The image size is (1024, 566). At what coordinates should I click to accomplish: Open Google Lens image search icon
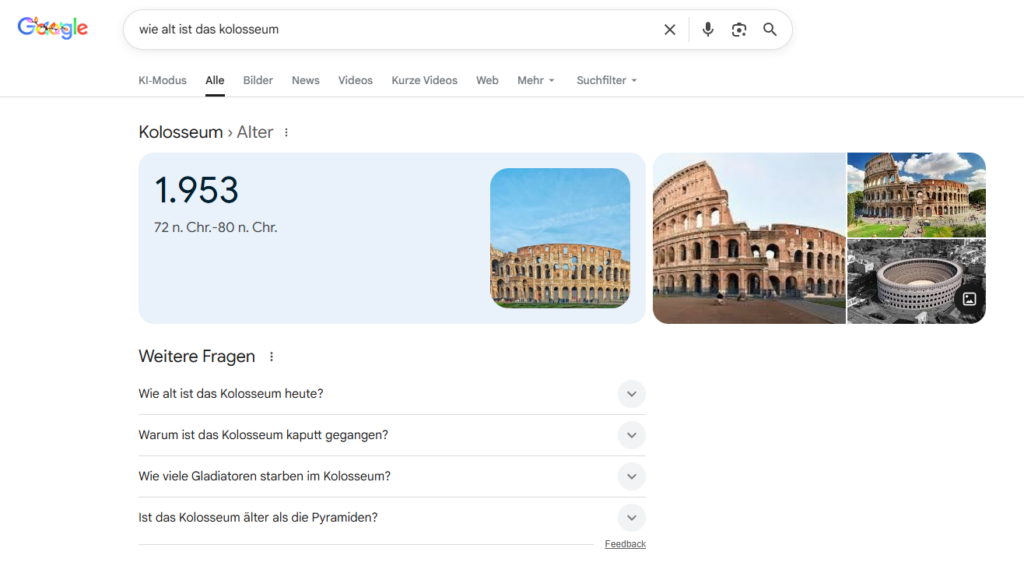pos(739,30)
